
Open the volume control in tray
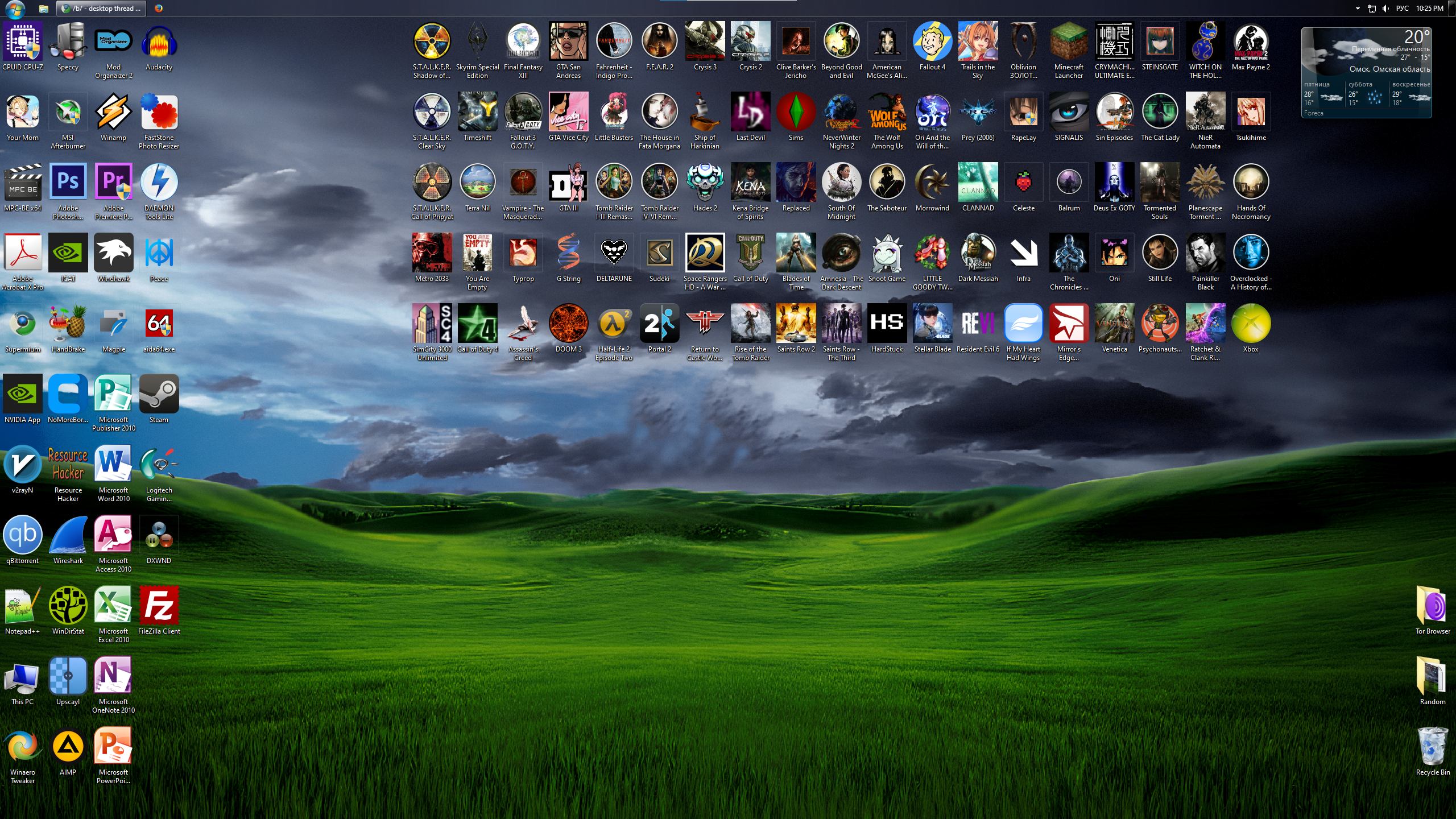(1385, 9)
